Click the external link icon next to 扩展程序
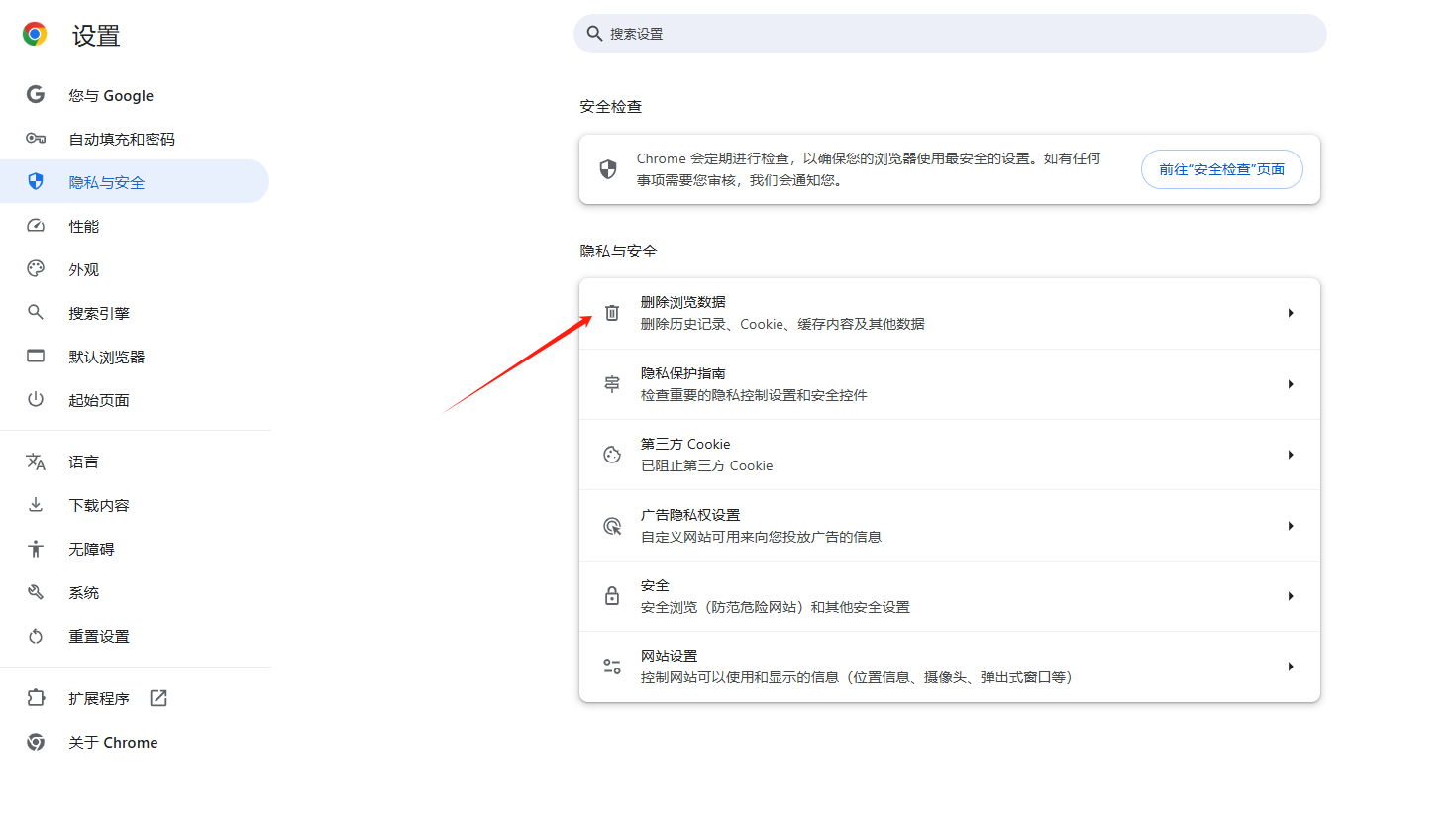 point(158,698)
